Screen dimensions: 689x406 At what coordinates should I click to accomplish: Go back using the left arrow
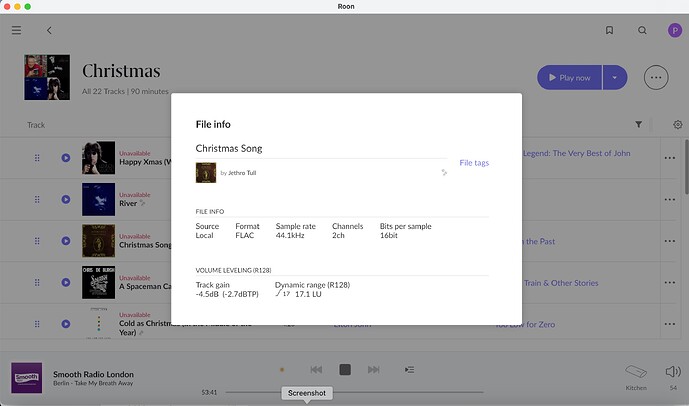49,30
